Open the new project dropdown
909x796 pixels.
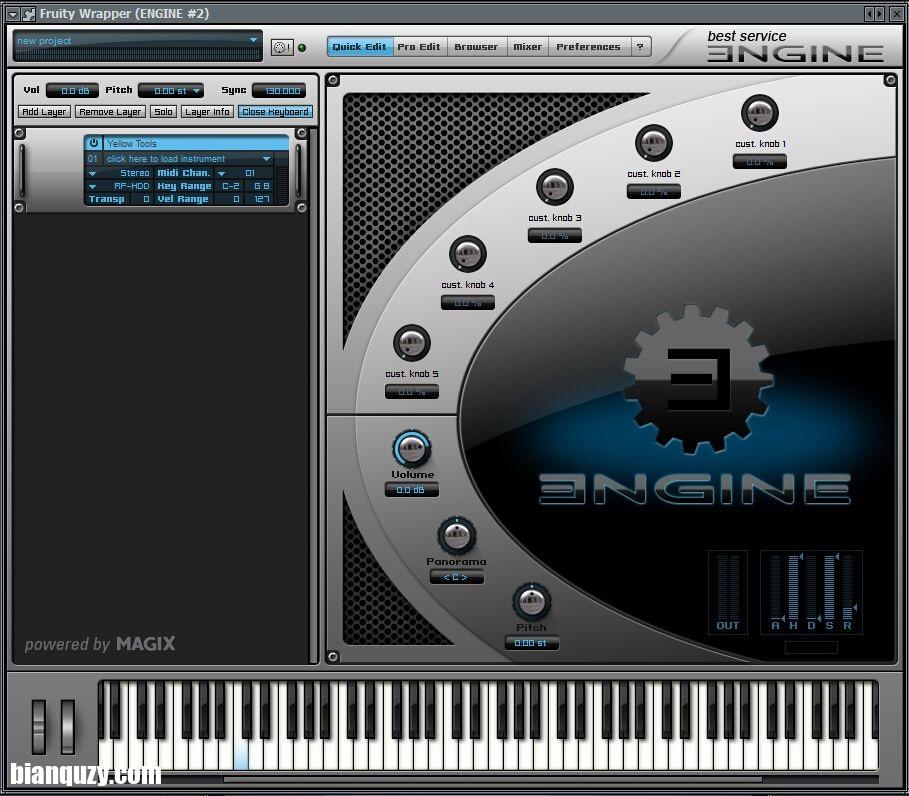(x=253, y=40)
